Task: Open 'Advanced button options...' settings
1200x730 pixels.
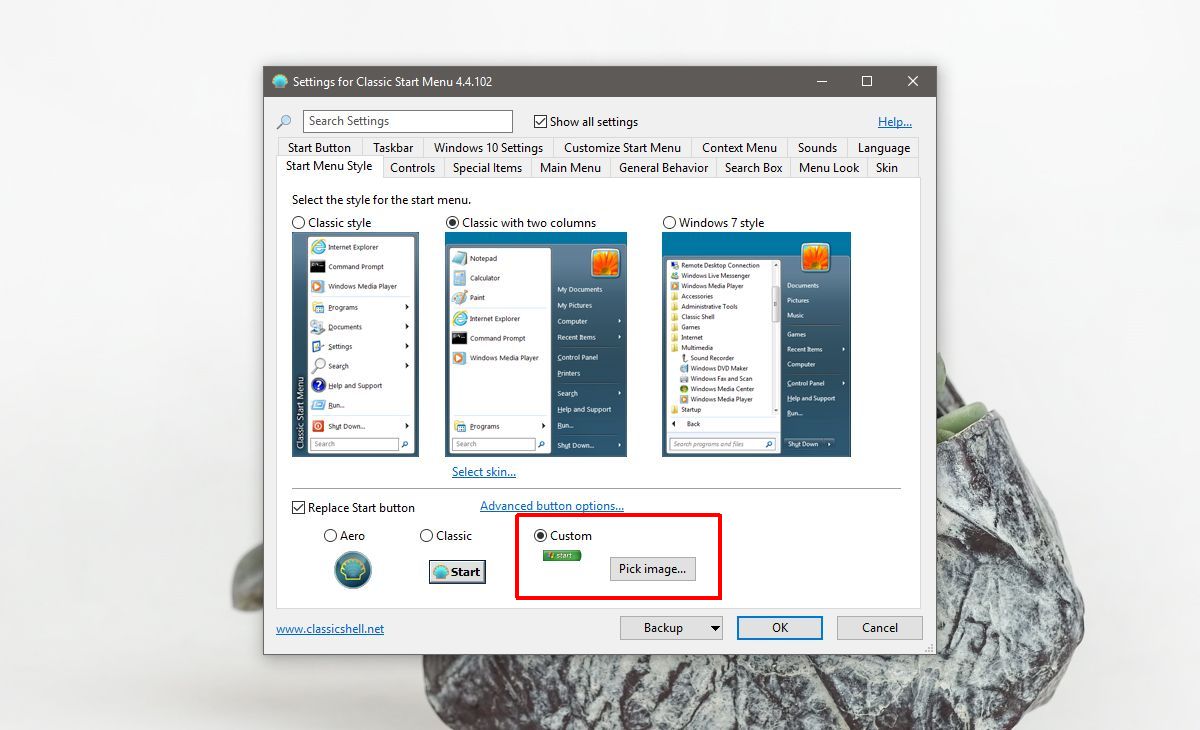Action: point(551,505)
